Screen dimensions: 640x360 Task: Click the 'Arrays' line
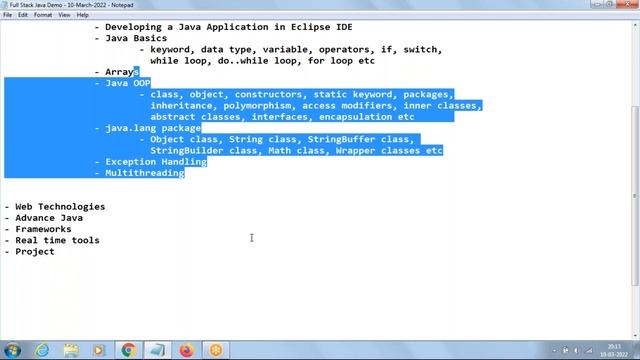tap(122, 72)
